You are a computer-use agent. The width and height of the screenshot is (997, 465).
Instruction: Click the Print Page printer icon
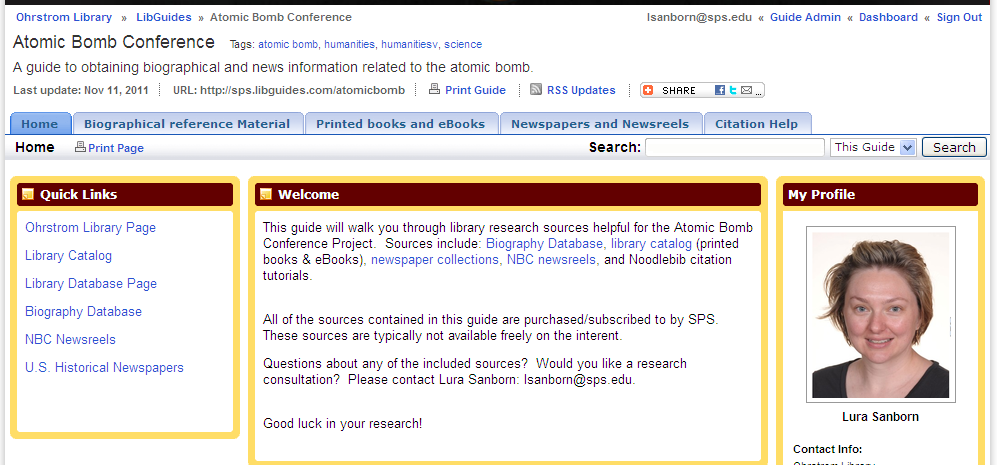coord(81,148)
